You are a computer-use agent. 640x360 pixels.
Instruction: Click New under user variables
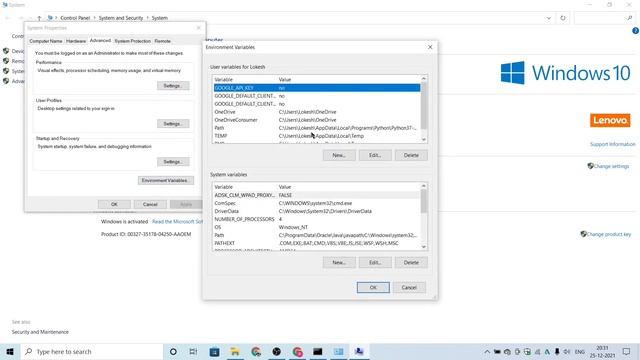point(339,155)
